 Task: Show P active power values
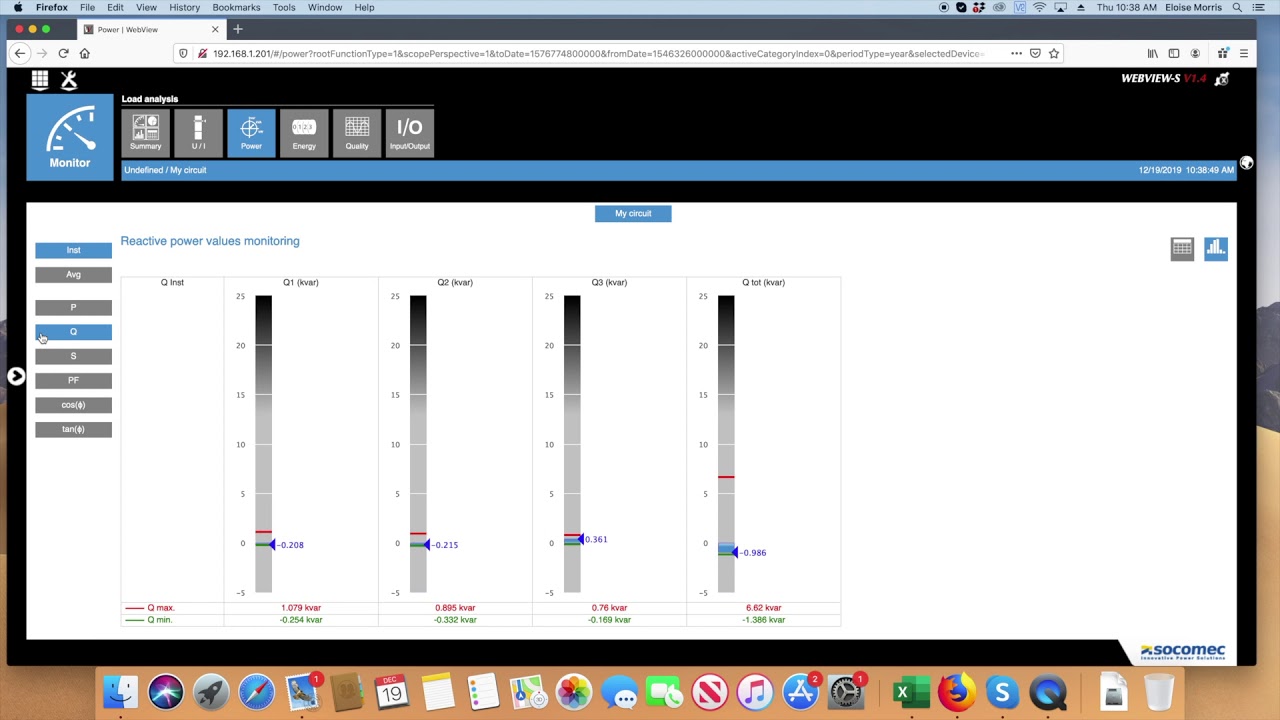[73, 307]
